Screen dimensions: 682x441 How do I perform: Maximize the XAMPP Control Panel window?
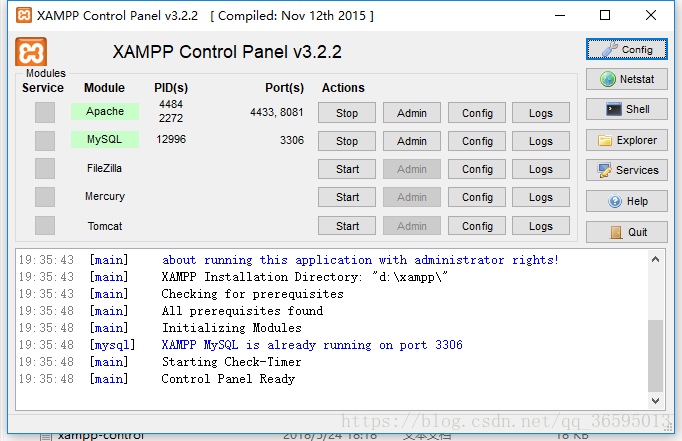pyautogui.click(x=605, y=15)
